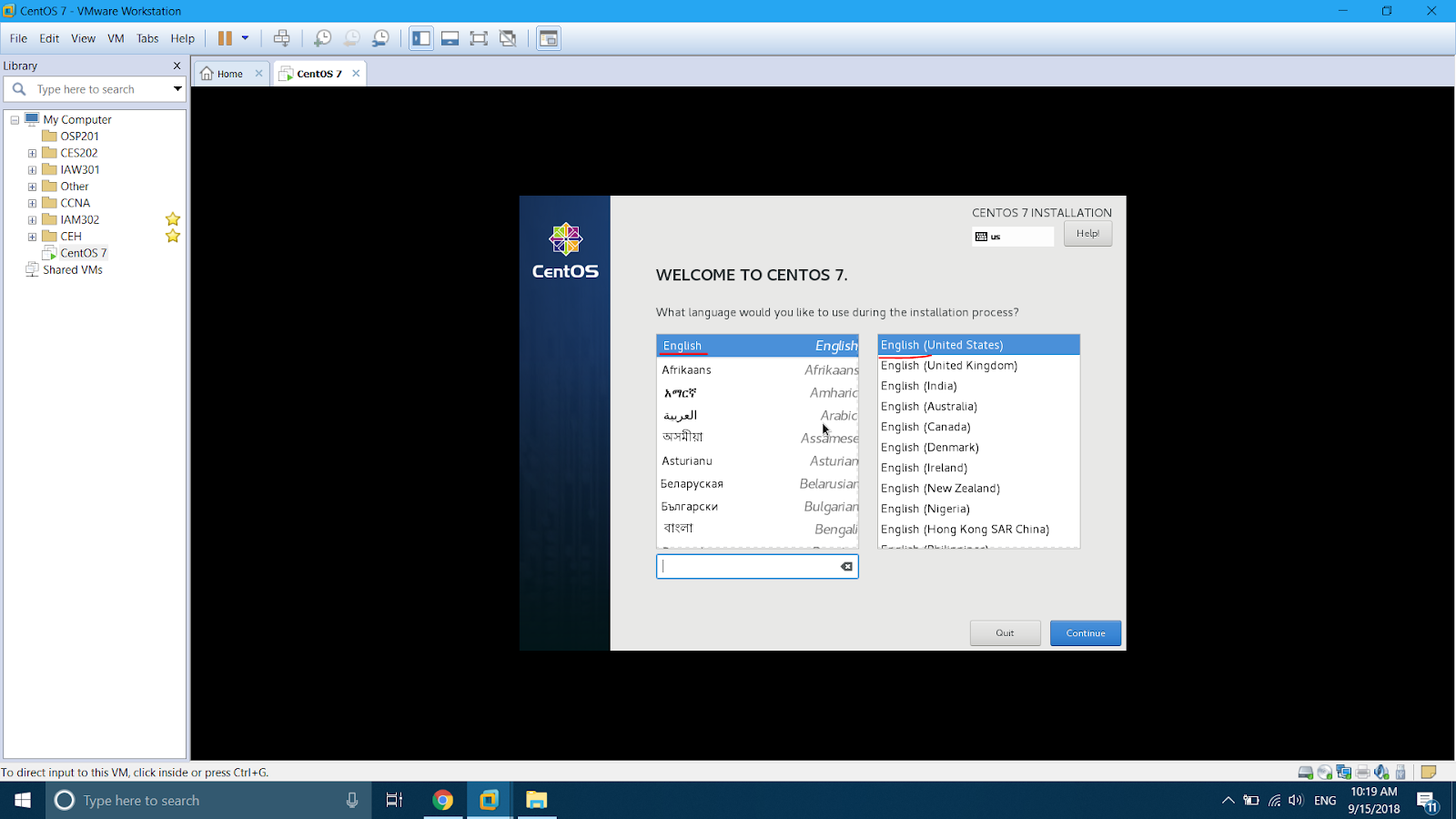Viewport: 1456px width, 819px height.
Task: Click Continue to proceed with installation
Action: coord(1086,633)
